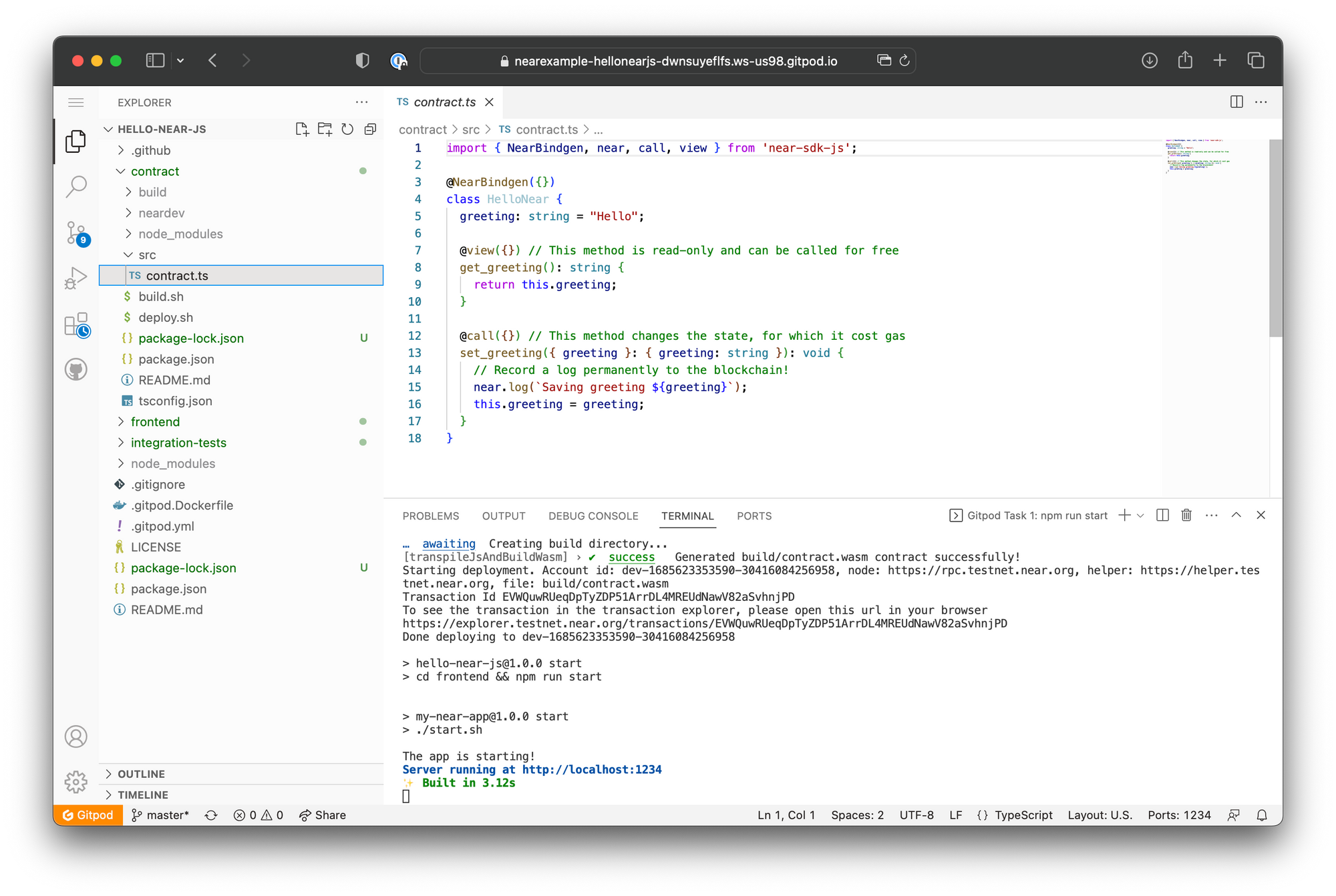Add a new terminal with plus icon

[x=1124, y=515]
